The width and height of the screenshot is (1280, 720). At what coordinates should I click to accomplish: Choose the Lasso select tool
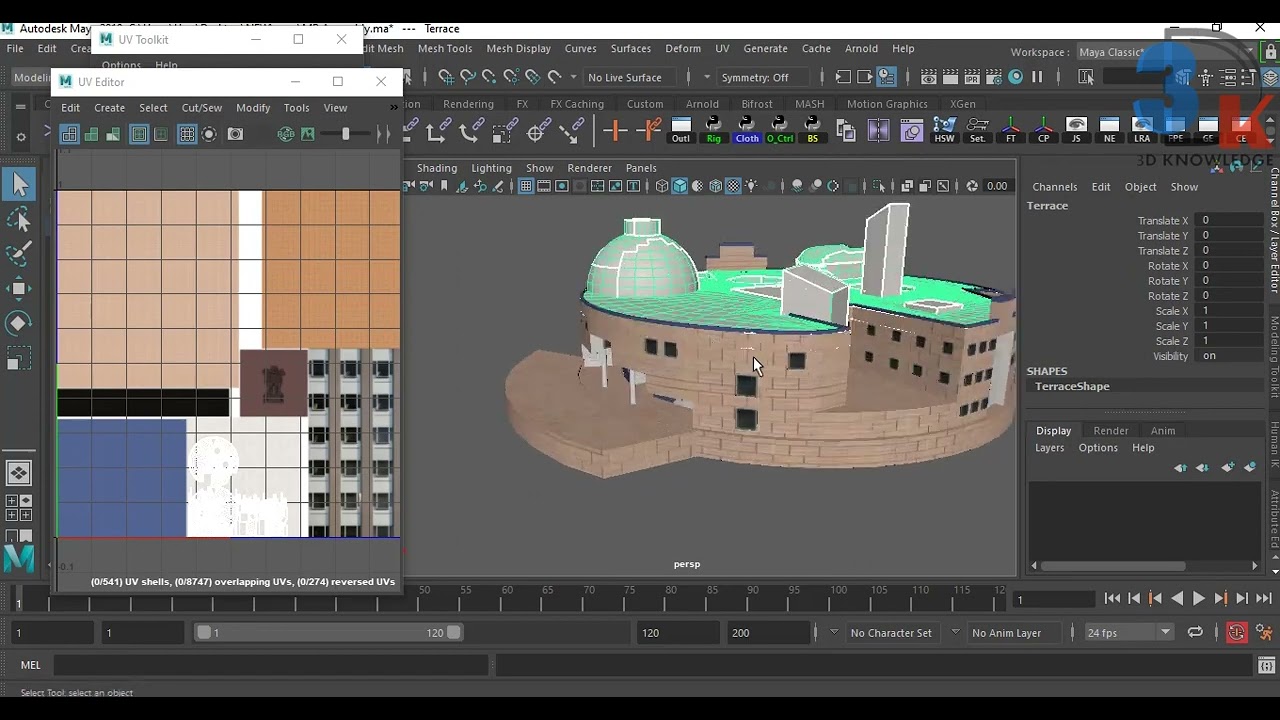19,219
